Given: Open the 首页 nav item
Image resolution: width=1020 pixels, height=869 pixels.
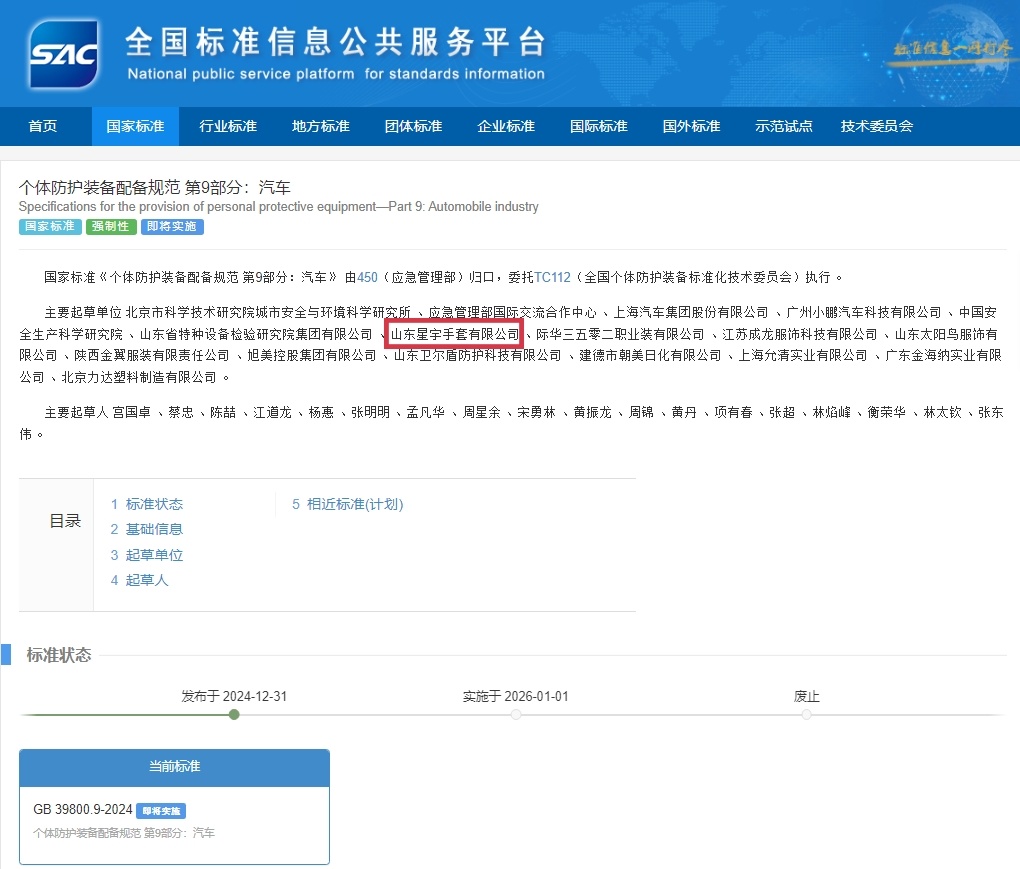Looking at the screenshot, I should pyautogui.click(x=43, y=126).
